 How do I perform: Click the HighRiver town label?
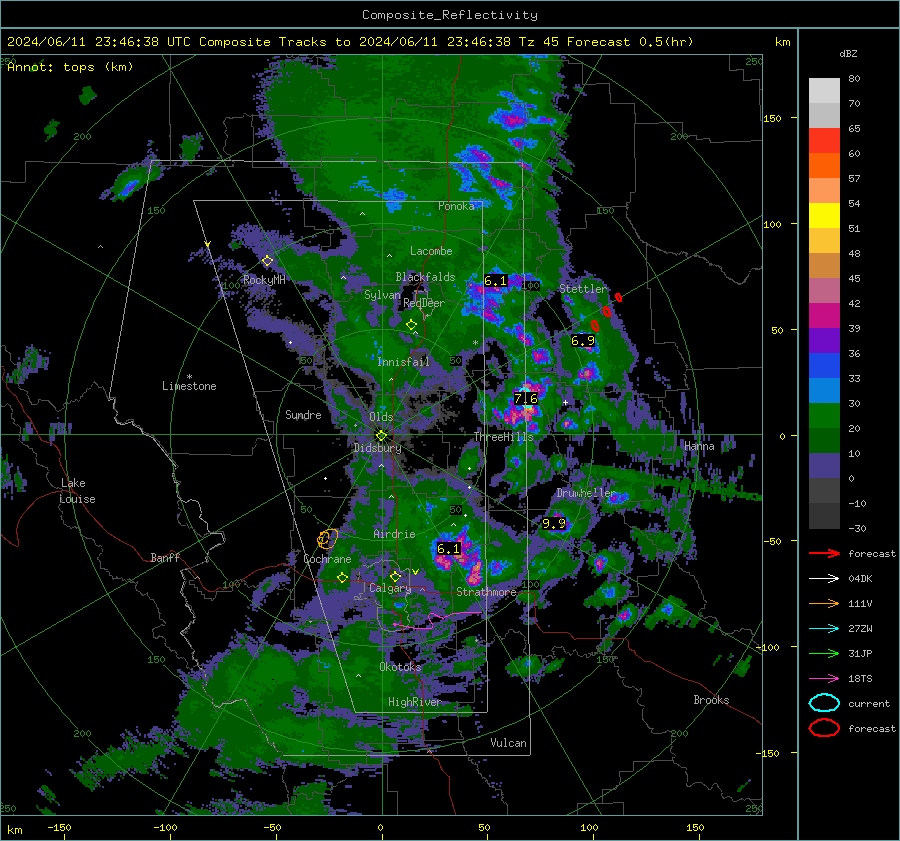pyautogui.click(x=414, y=702)
